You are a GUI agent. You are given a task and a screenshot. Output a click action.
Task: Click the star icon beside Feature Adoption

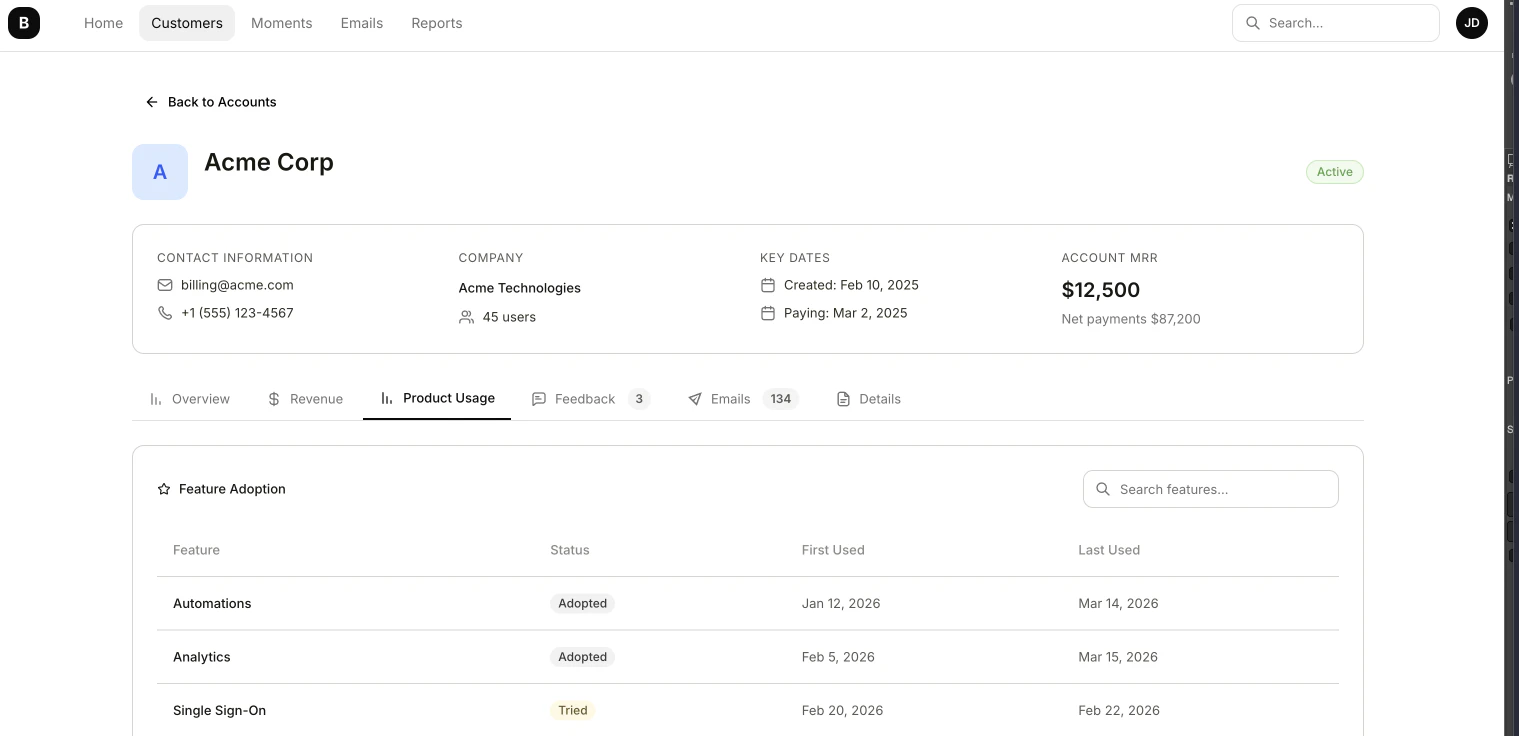tap(163, 489)
